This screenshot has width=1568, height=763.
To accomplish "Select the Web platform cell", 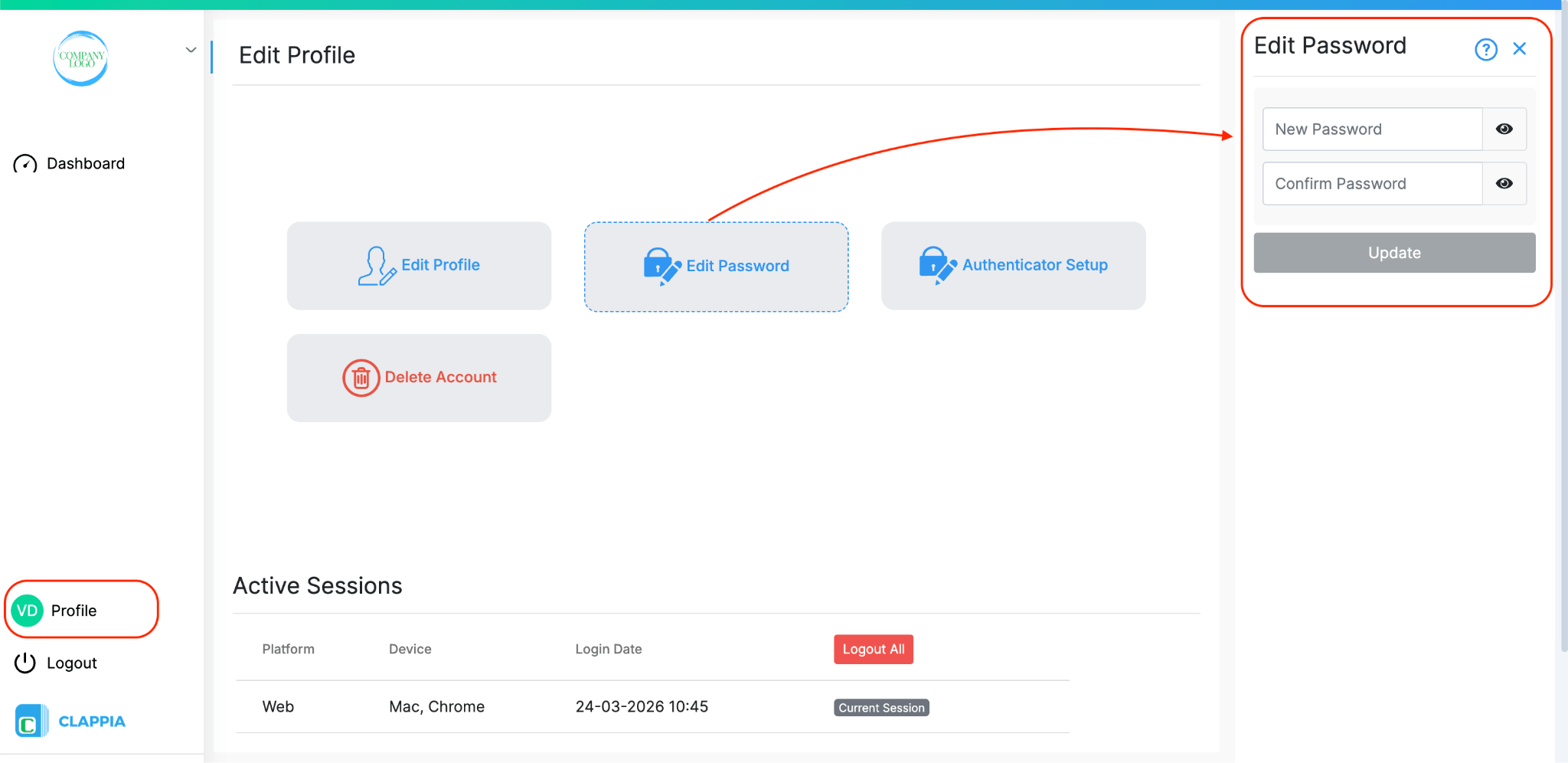I will click(278, 706).
